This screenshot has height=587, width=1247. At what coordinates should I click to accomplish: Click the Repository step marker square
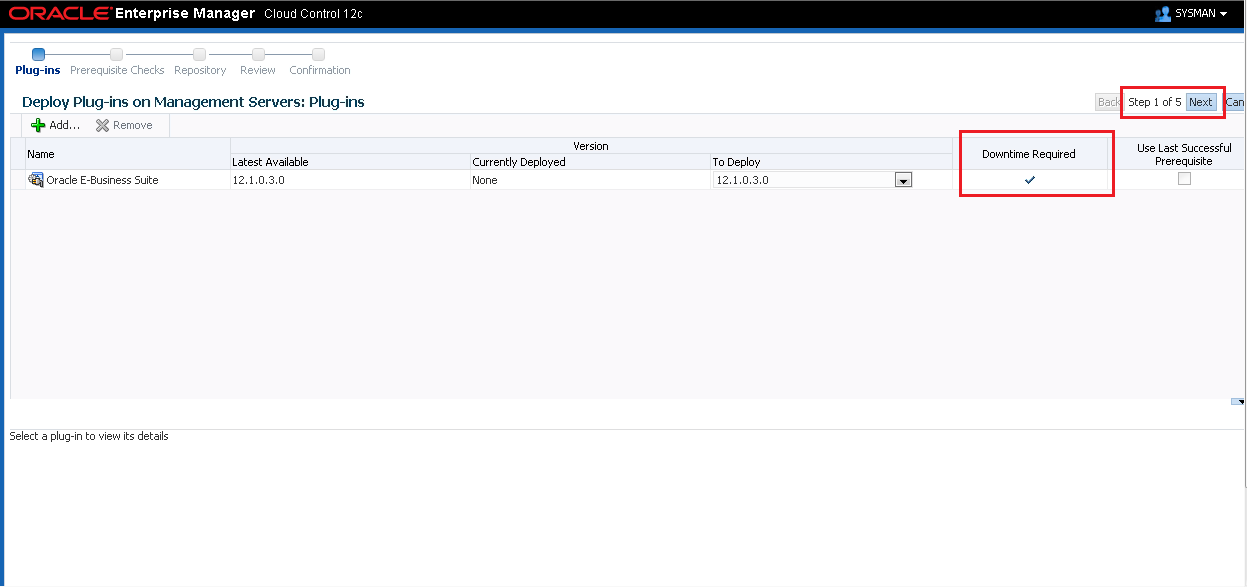click(x=200, y=54)
